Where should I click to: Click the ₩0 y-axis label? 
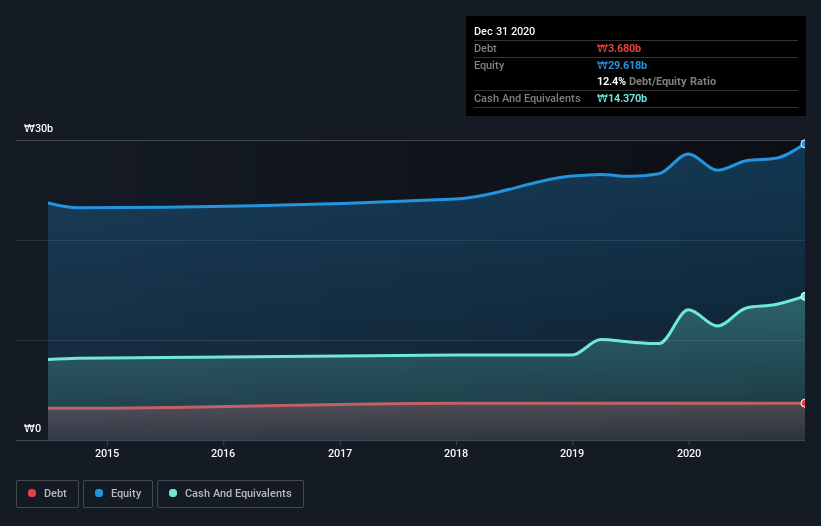coord(32,429)
